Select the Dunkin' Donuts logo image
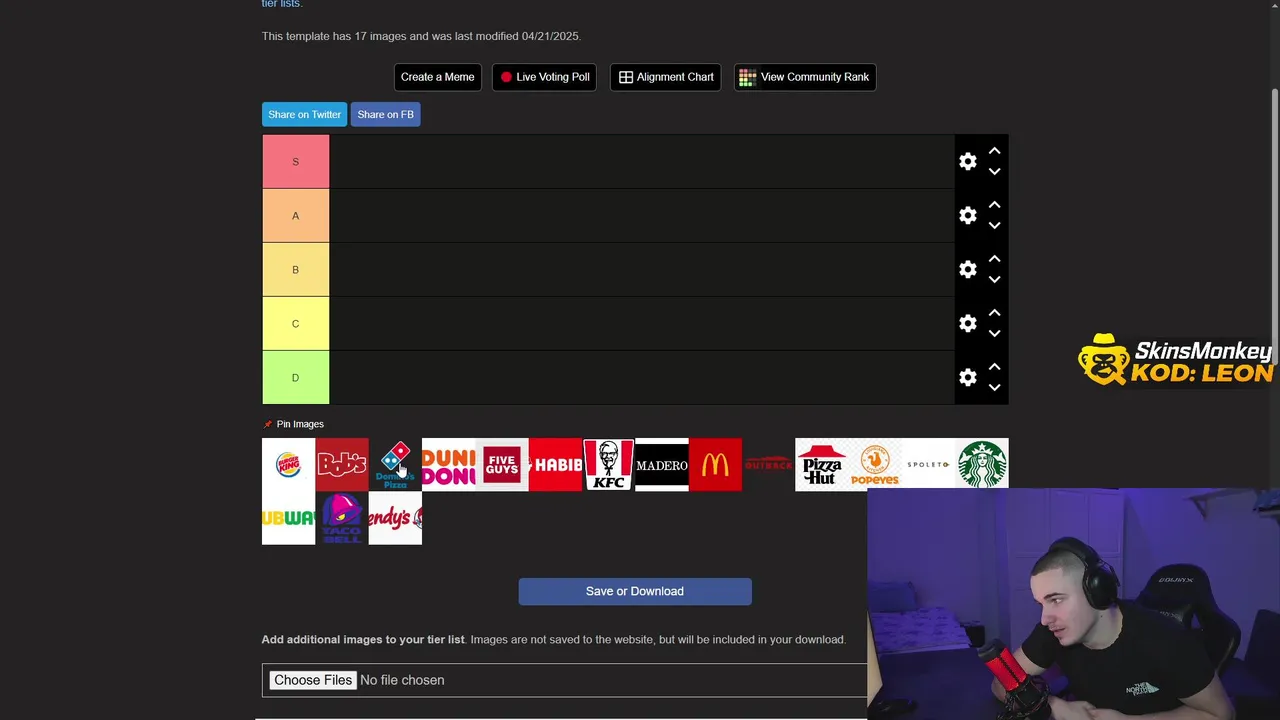This screenshot has width=1280, height=720. click(448, 465)
